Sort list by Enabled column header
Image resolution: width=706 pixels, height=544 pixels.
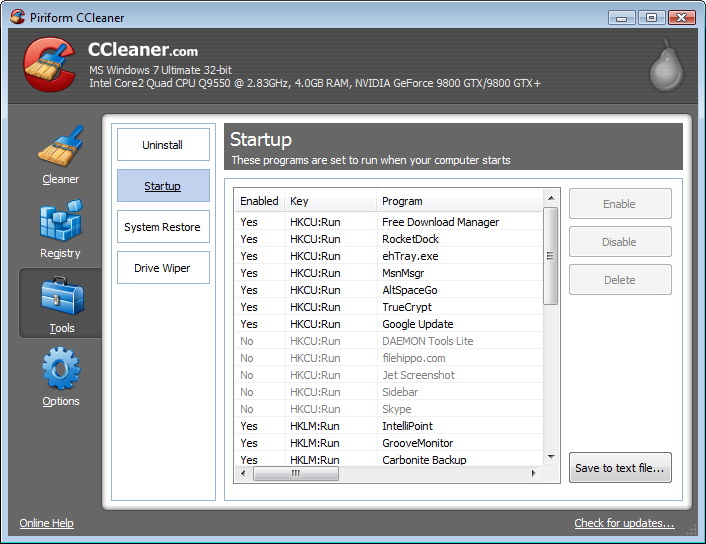[259, 201]
